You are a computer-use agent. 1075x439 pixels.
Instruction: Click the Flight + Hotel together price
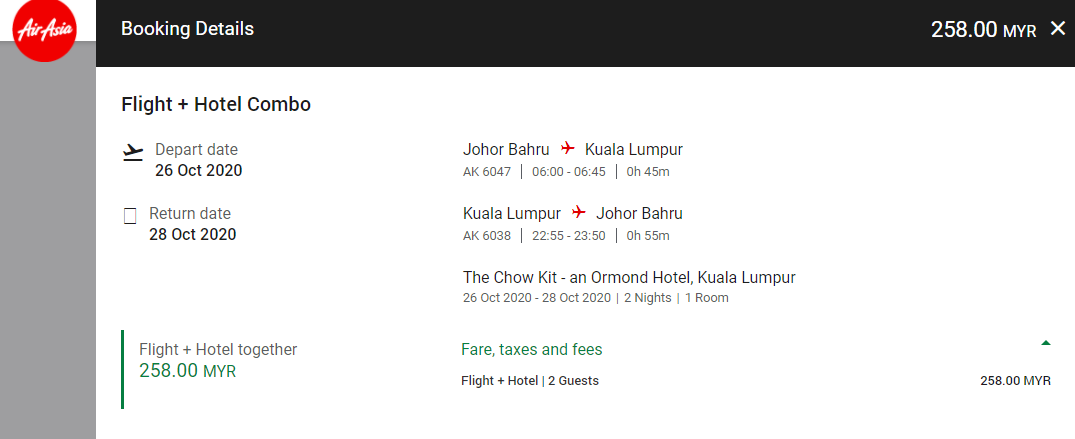pyautogui.click(x=187, y=371)
